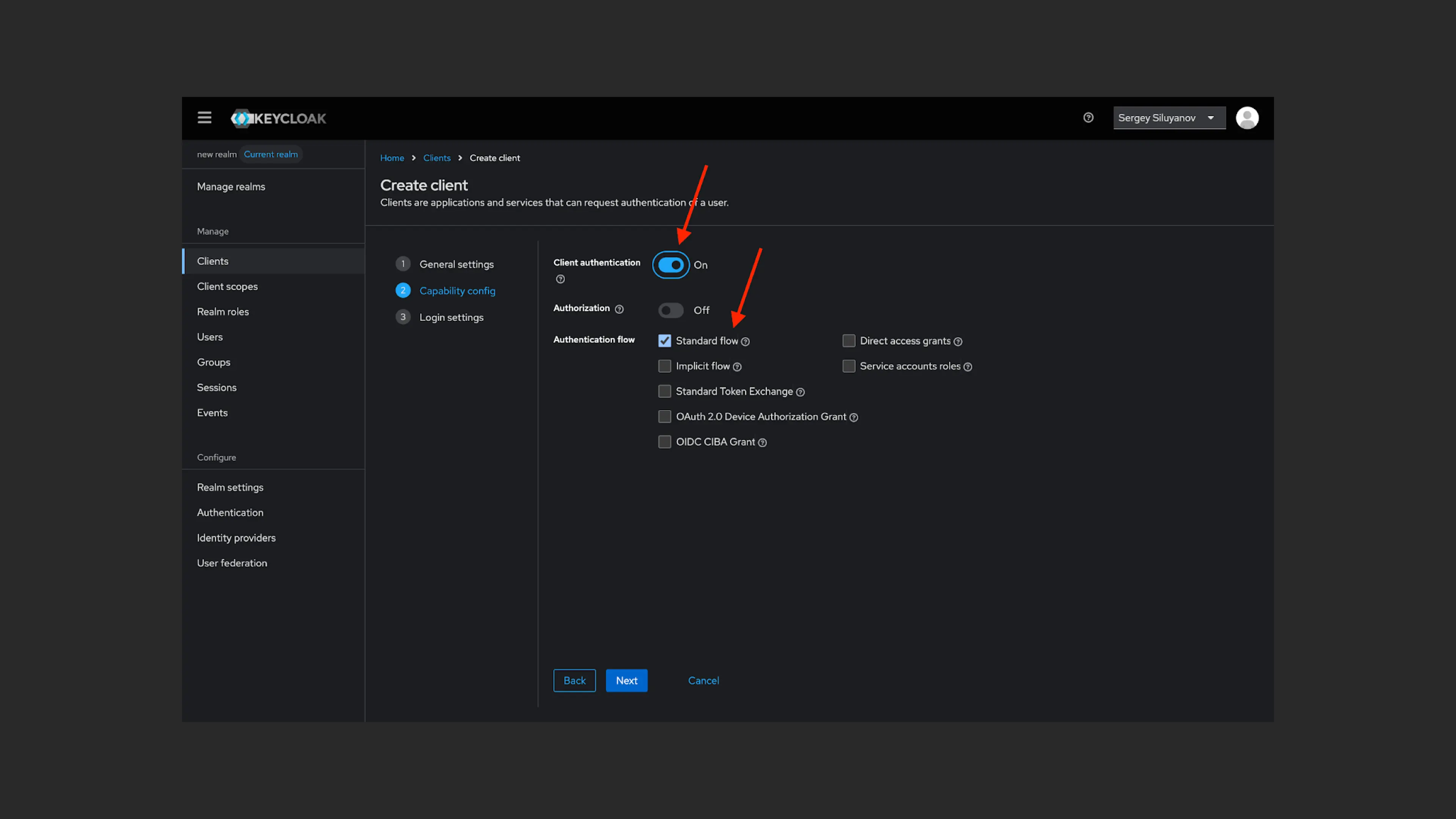Show help for Client authentication
Viewport: 1456px width, 819px height.
click(x=560, y=279)
